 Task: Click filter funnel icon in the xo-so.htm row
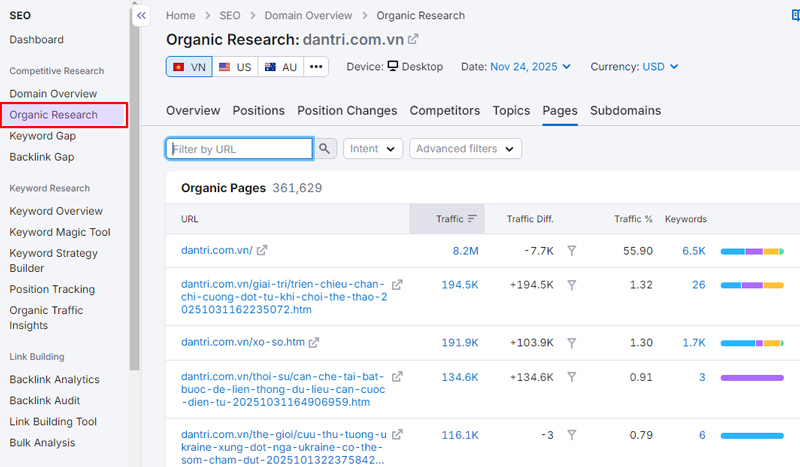pyautogui.click(x=571, y=342)
